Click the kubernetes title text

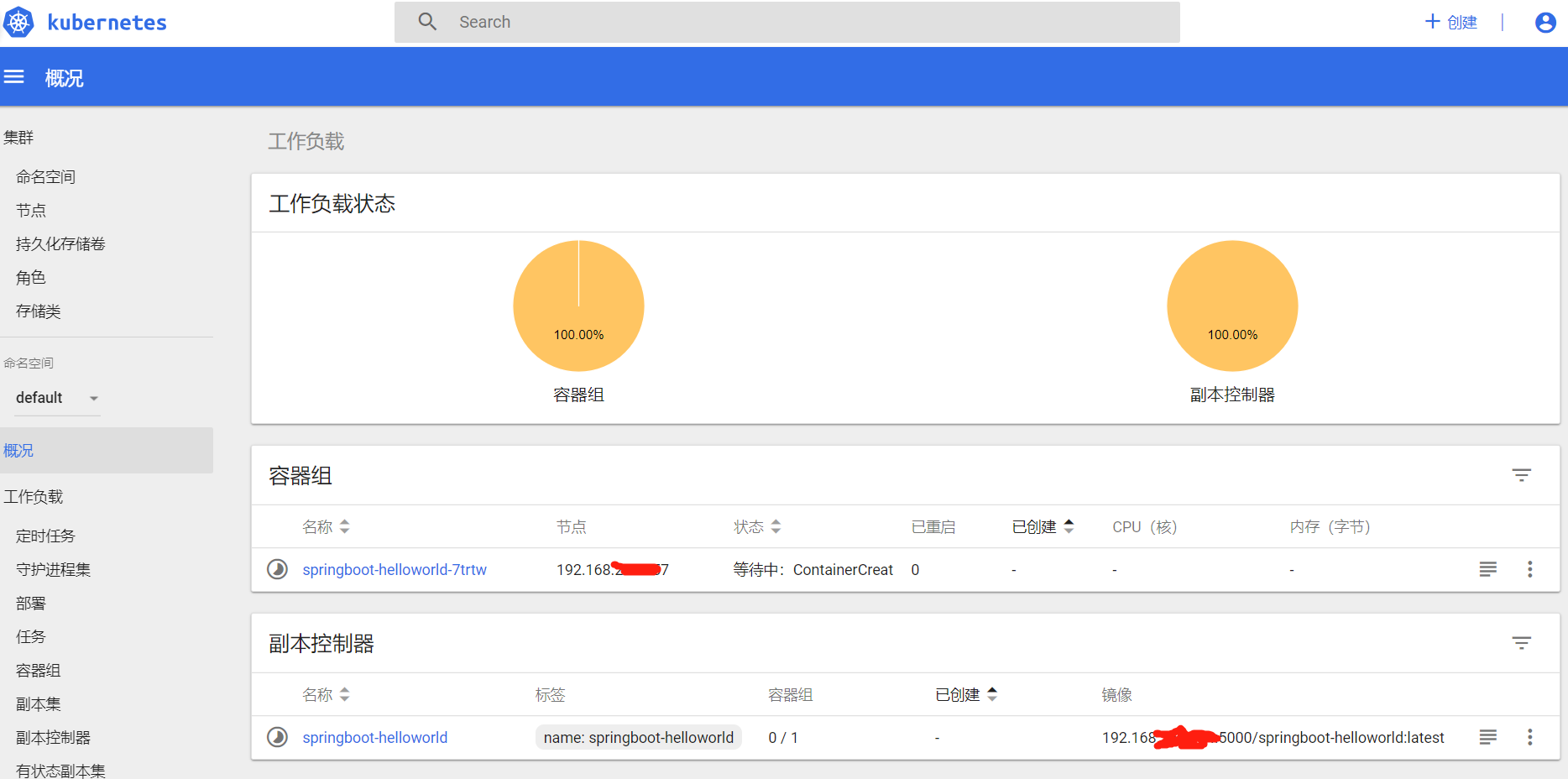[107, 23]
